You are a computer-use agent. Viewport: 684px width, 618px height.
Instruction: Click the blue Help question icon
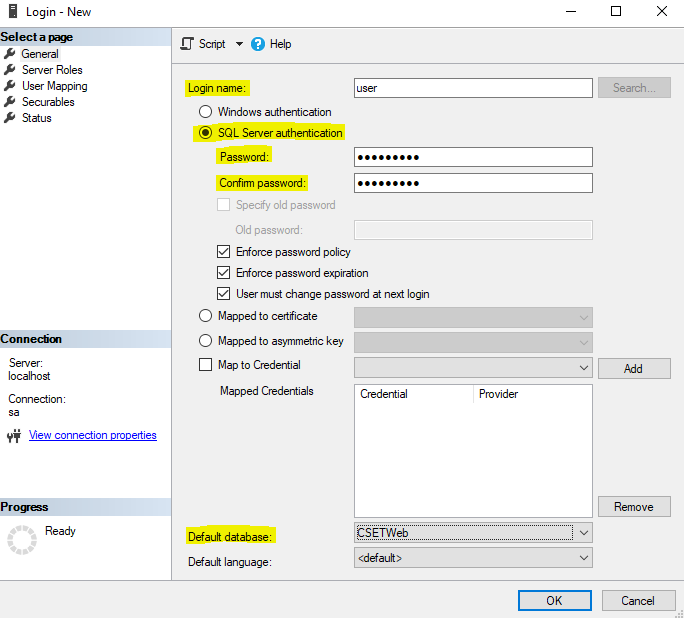pos(258,44)
